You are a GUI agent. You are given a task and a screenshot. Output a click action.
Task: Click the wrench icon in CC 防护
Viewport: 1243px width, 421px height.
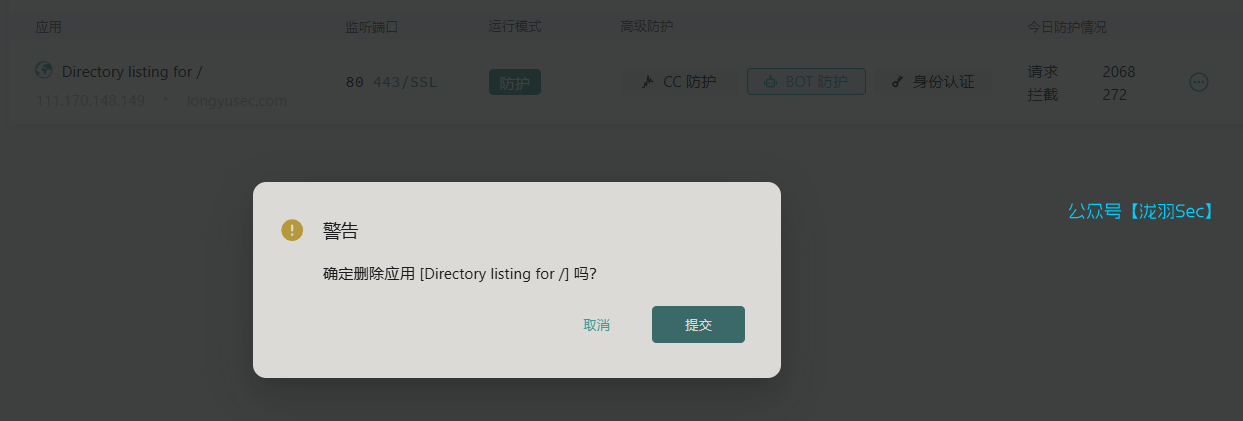(647, 82)
